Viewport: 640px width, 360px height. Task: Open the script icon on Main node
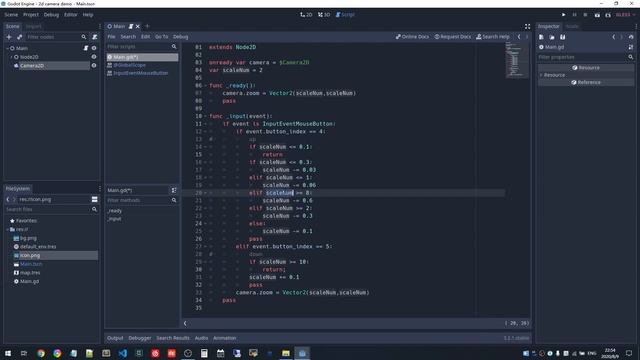[x=86, y=48]
